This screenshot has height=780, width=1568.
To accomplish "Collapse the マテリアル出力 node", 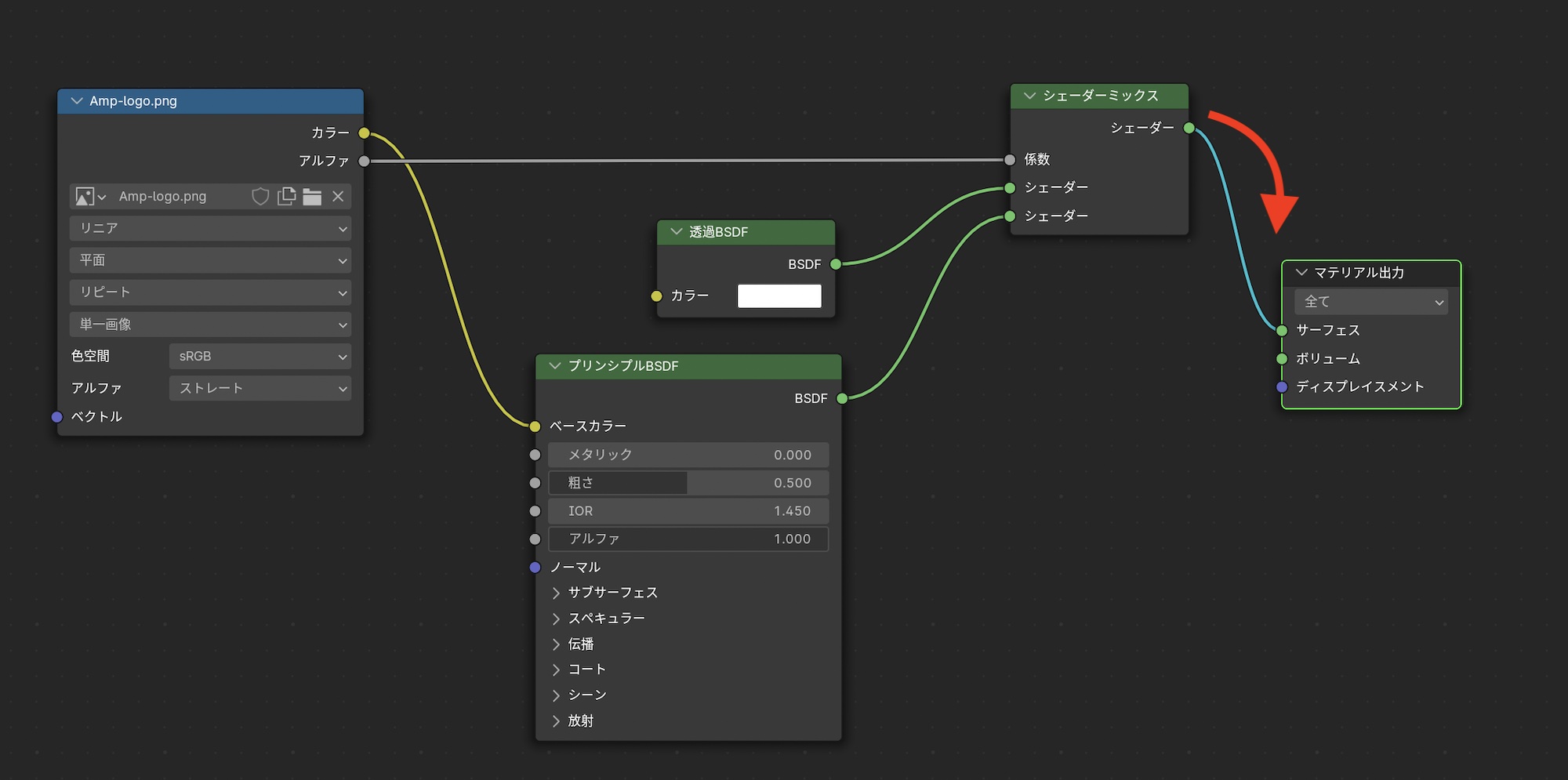I will (1301, 273).
